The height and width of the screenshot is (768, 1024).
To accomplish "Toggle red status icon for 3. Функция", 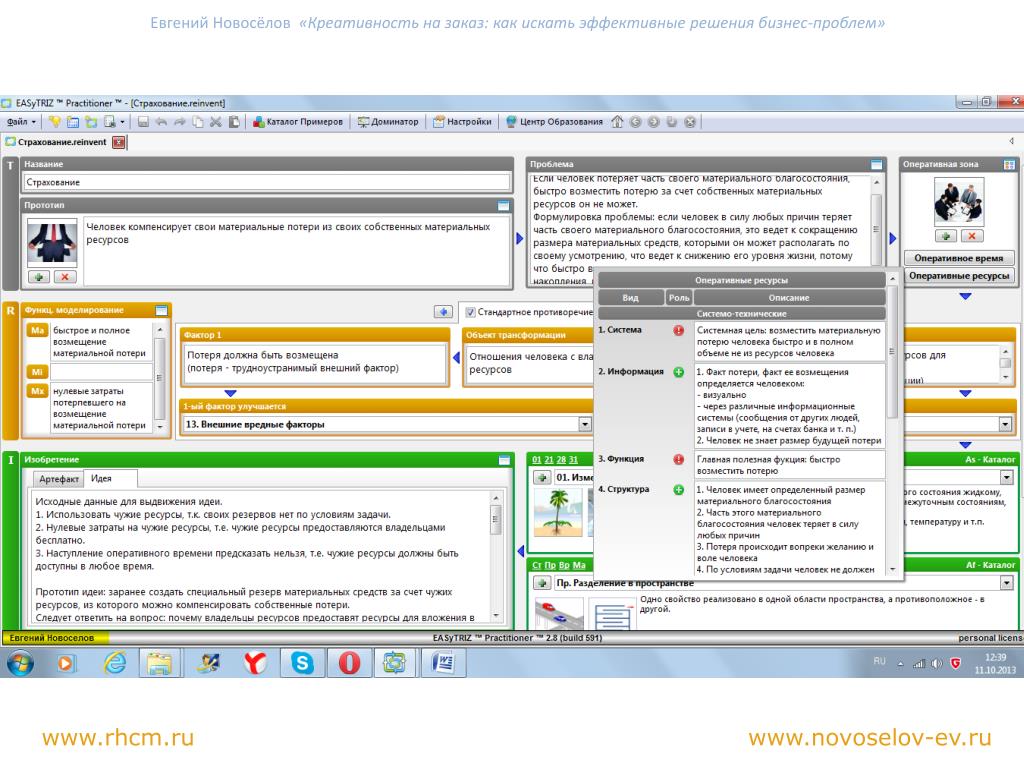I will [x=679, y=459].
